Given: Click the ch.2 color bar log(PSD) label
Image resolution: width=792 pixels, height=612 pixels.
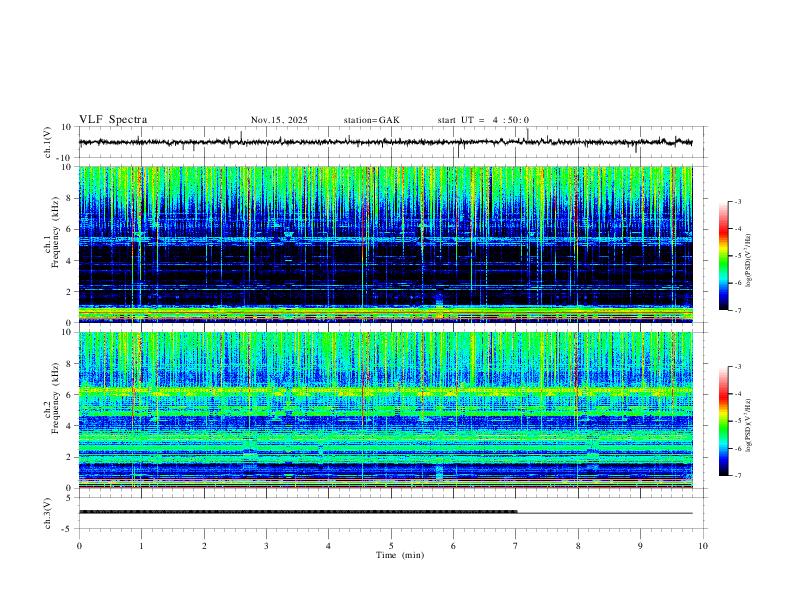Looking at the screenshot, I should 749,426.
